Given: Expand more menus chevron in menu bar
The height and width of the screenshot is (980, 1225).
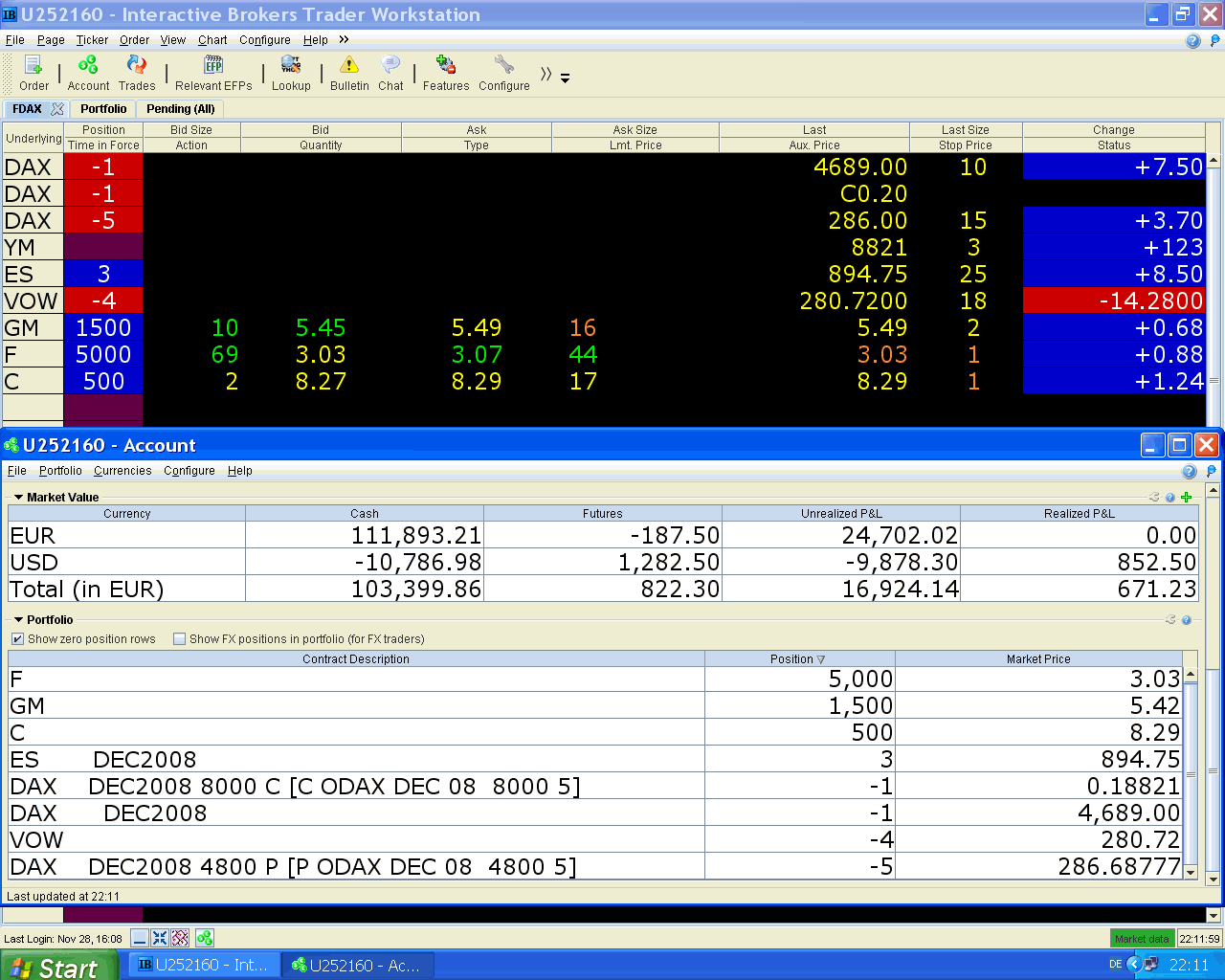Looking at the screenshot, I should click(344, 40).
